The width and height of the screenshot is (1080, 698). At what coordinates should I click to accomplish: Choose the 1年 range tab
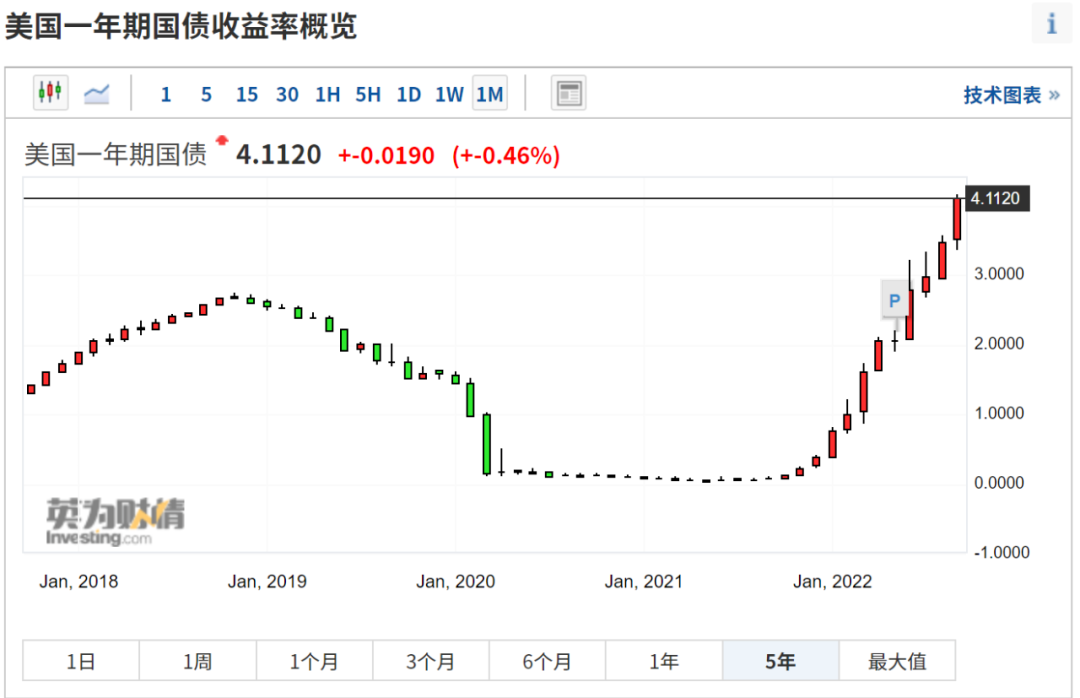tap(664, 661)
